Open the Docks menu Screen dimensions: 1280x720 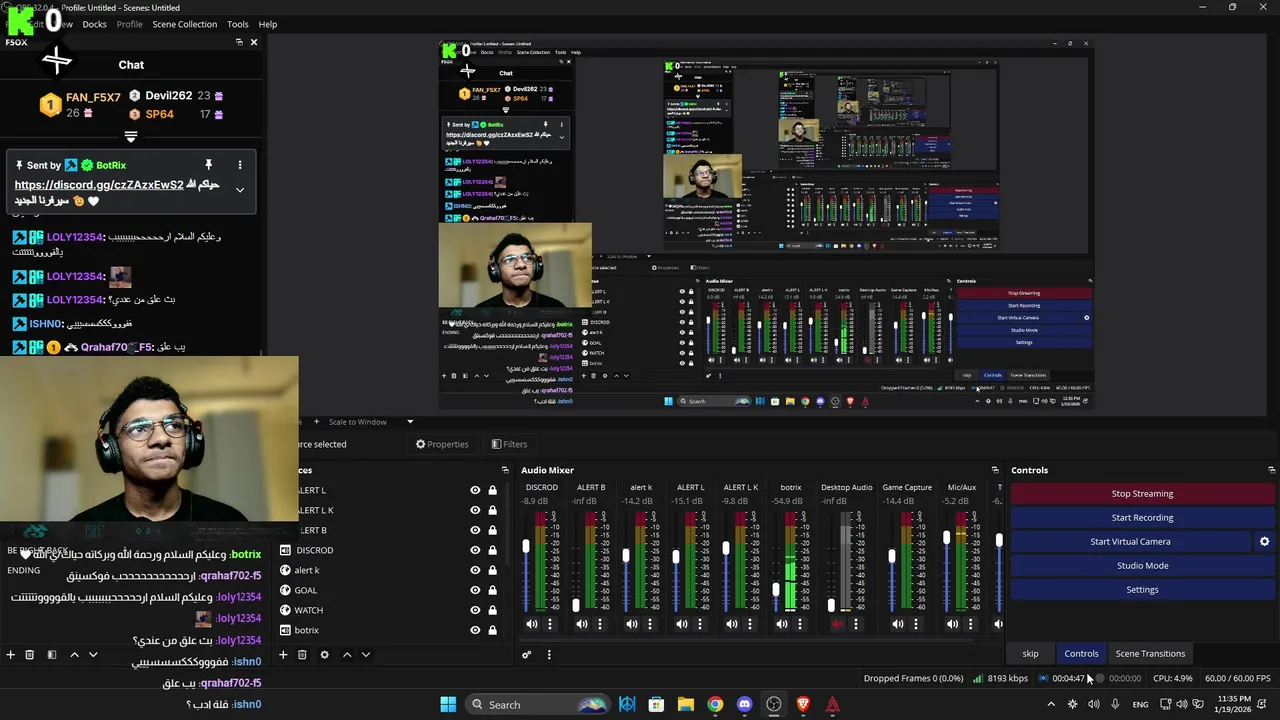[94, 24]
